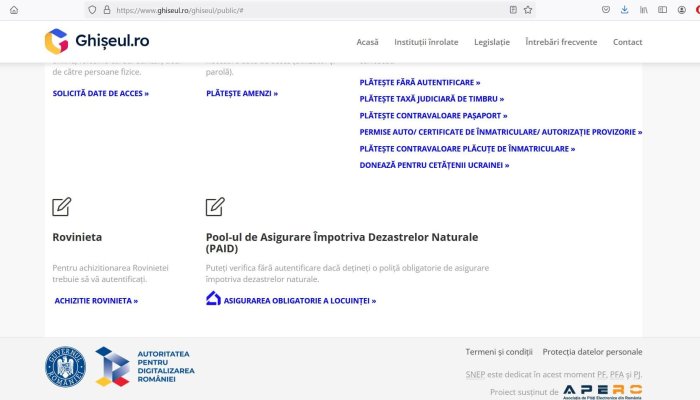Image resolution: width=700 pixels, height=400 pixels.
Task: Open the Întrebări frecvente menu item
Action: click(561, 43)
